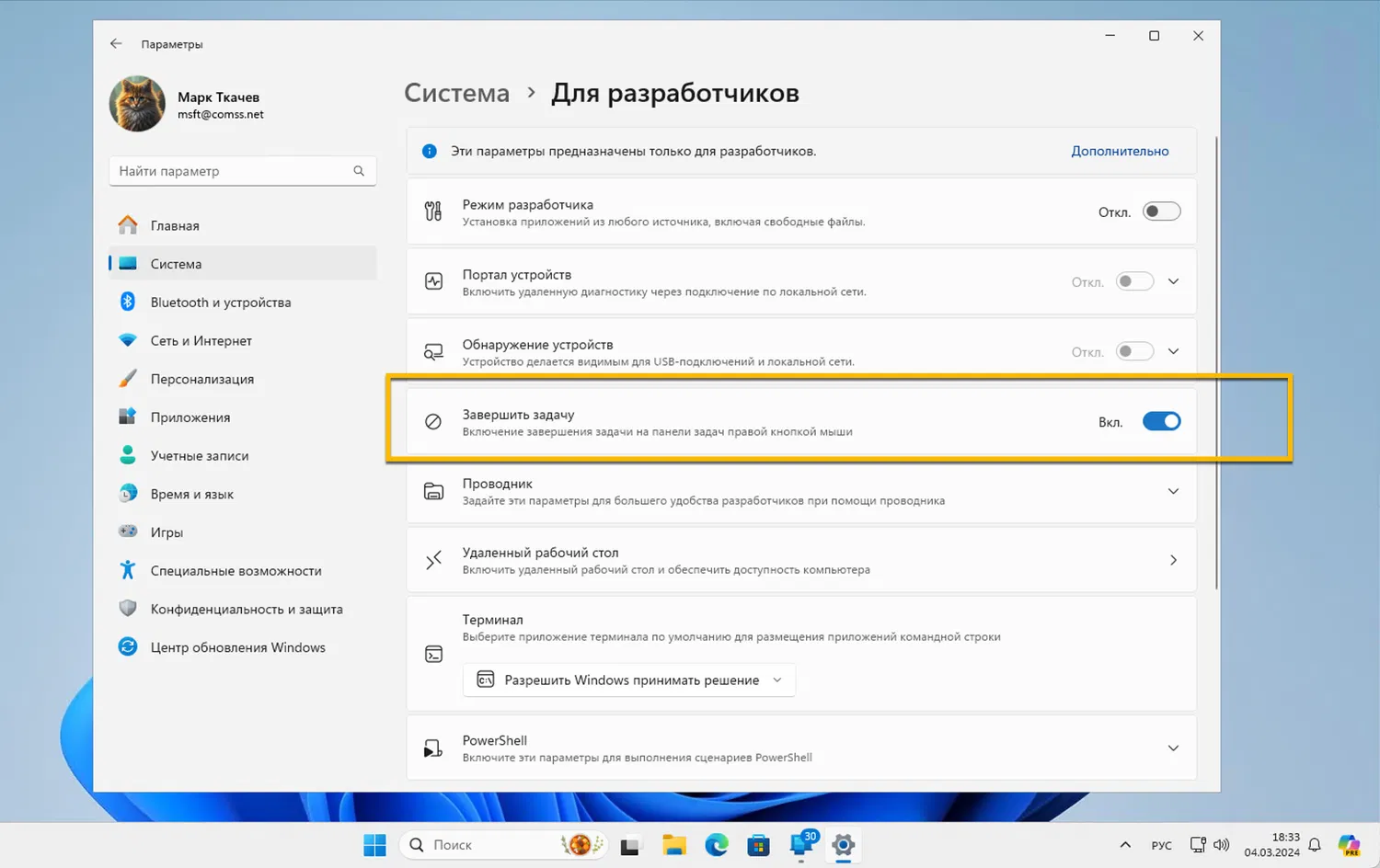The width and height of the screenshot is (1380, 868).
Task: Click the vertical scrollbar of settings page
Action: pos(1216,363)
